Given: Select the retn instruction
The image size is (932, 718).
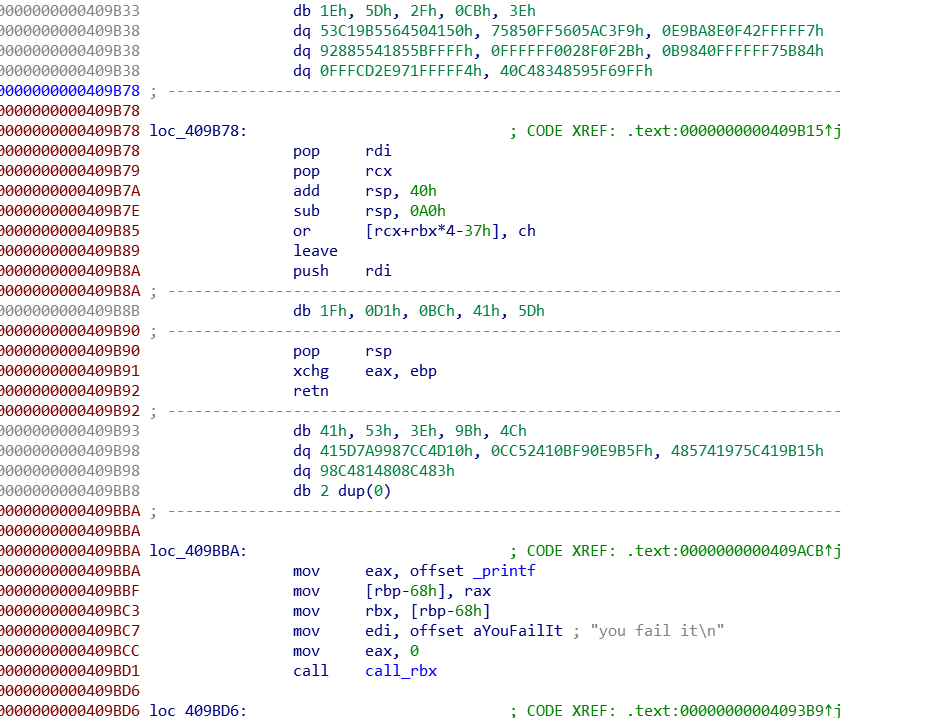Looking at the screenshot, I should (310, 391).
